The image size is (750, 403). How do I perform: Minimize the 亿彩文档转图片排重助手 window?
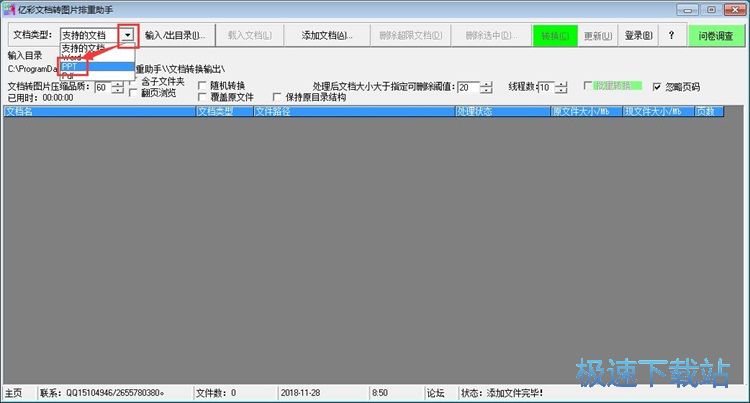pyautogui.click(x=687, y=10)
